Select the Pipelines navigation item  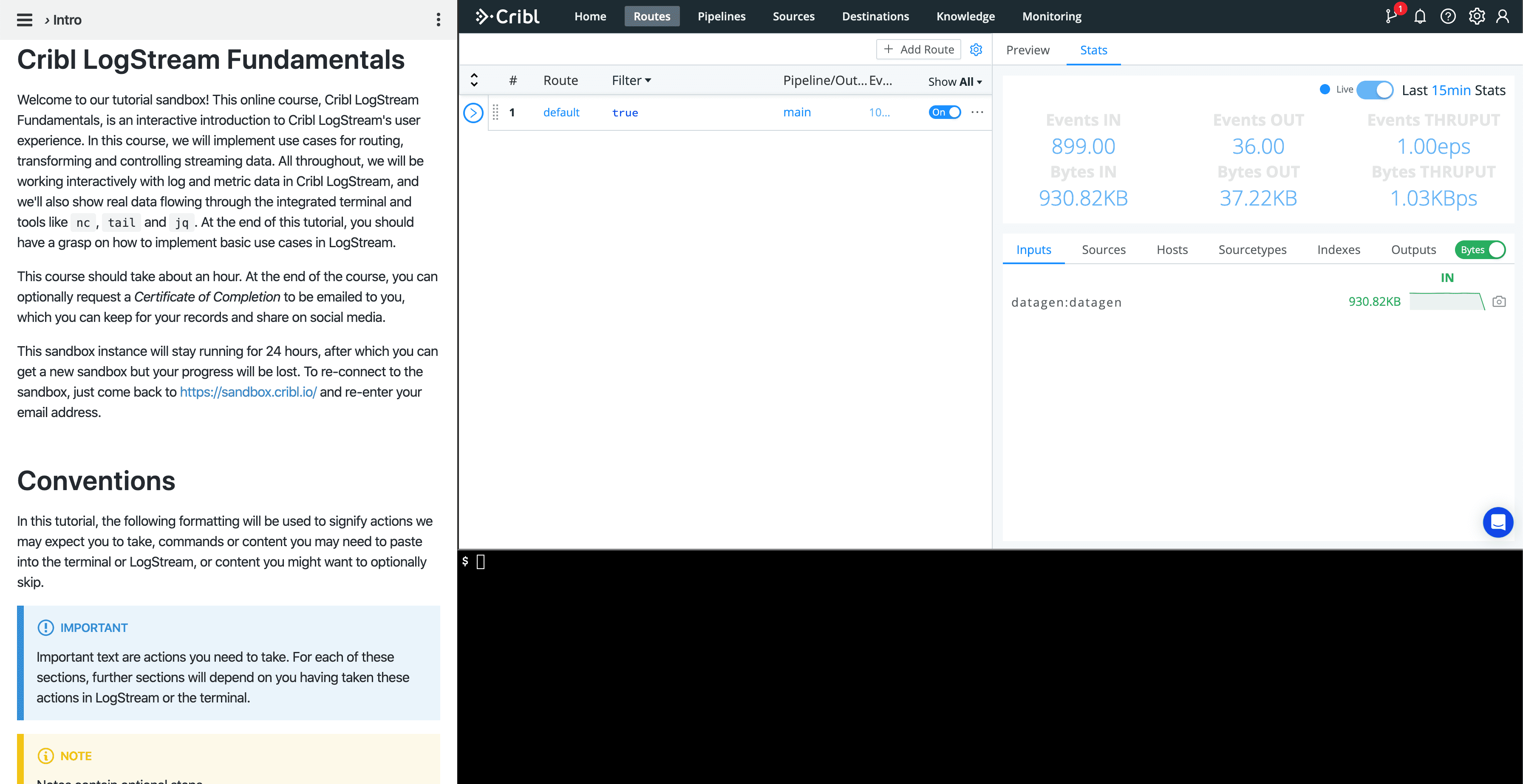(721, 16)
